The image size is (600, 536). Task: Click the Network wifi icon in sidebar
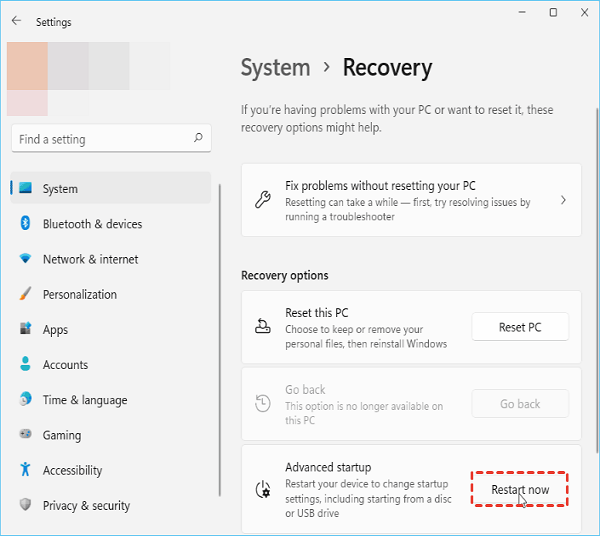(x=25, y=259)
